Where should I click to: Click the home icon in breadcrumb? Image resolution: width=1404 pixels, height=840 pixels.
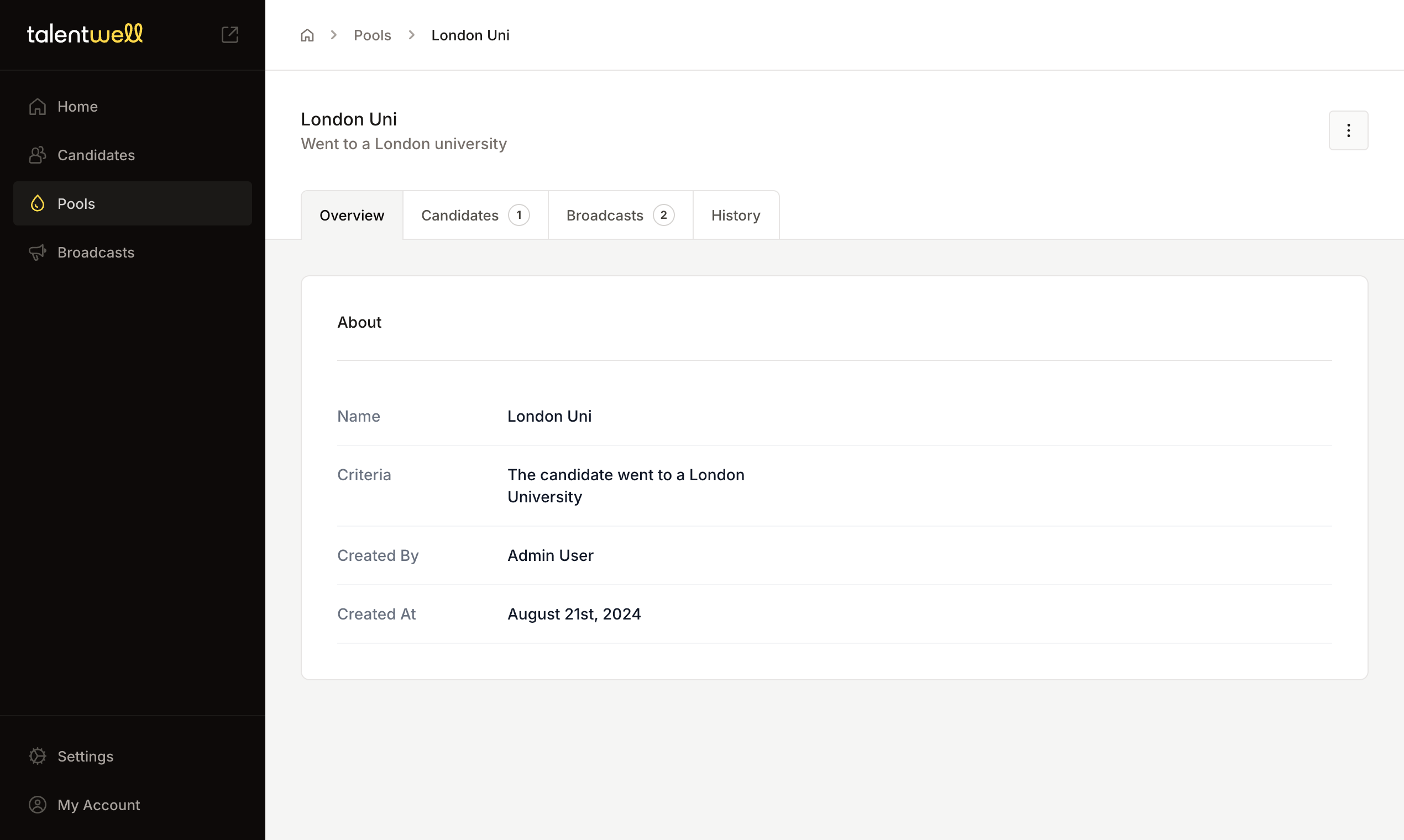(x=307, y=35)
